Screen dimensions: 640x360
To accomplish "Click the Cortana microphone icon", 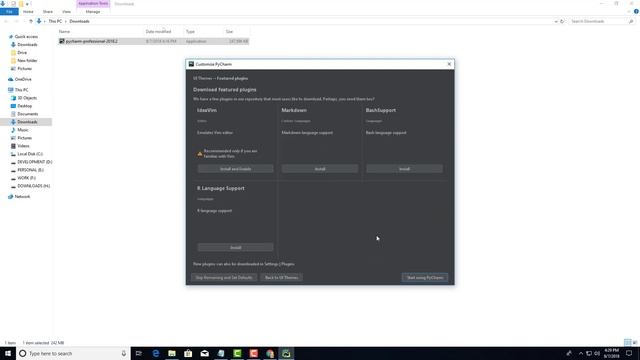I will 124,353.
